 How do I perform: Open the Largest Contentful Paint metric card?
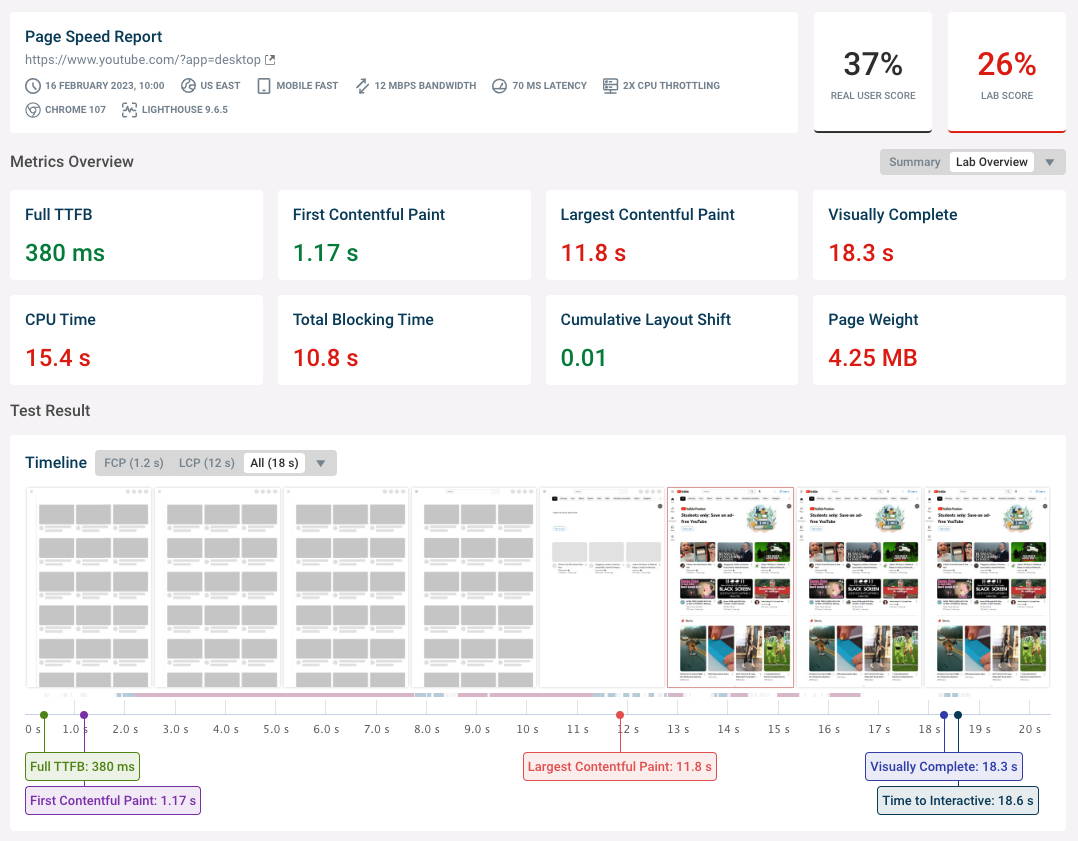(672, 235)
